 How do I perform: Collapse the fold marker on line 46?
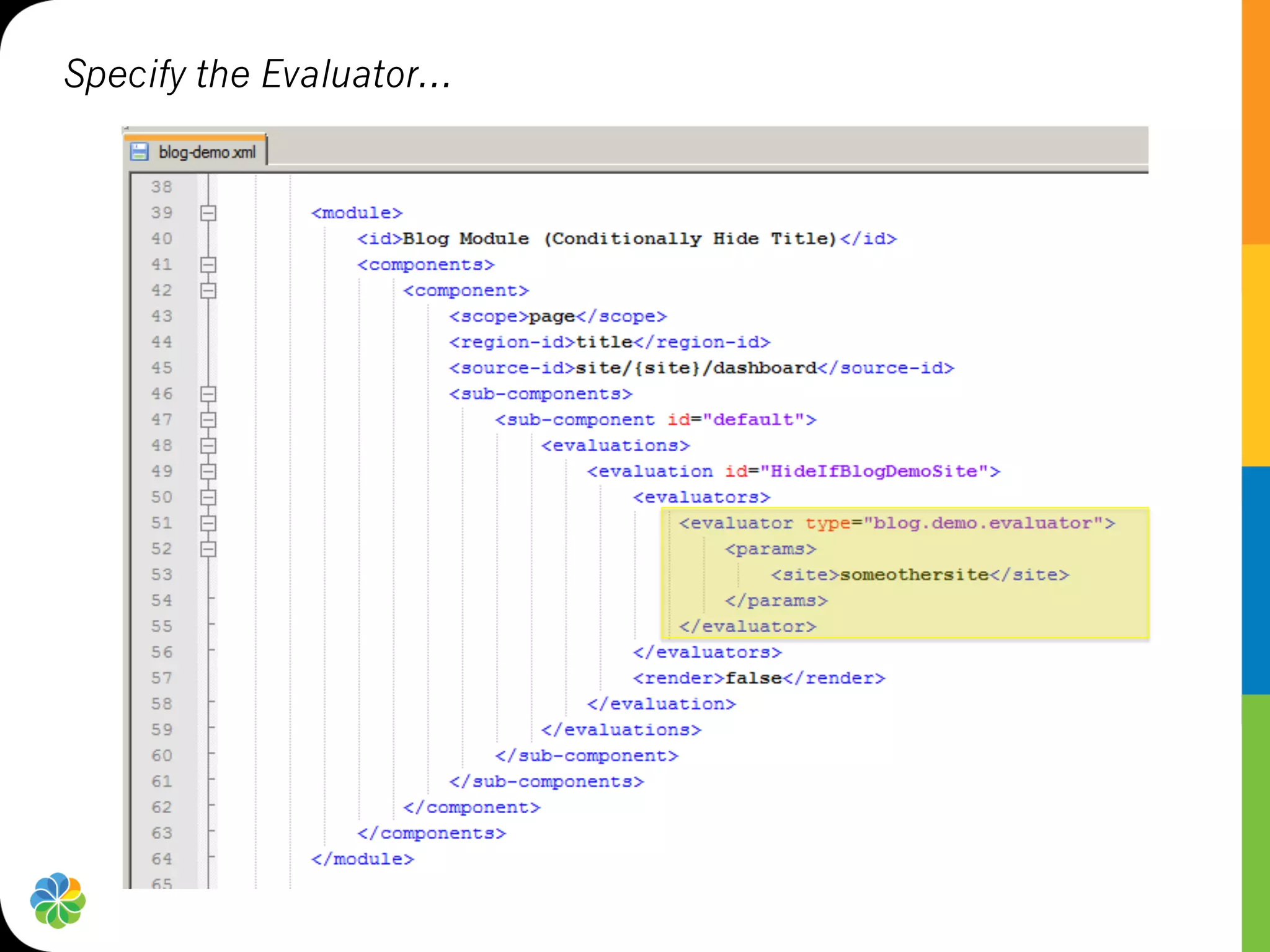[208, 394]
